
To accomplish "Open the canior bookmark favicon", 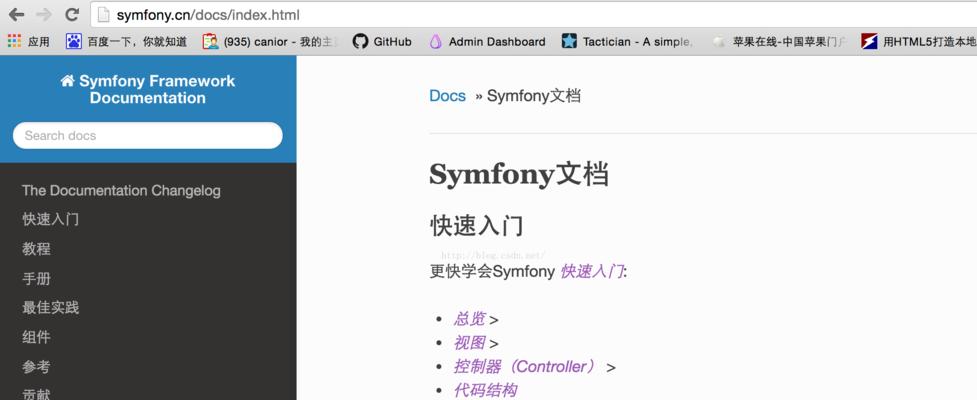I will tap(211, 42).
